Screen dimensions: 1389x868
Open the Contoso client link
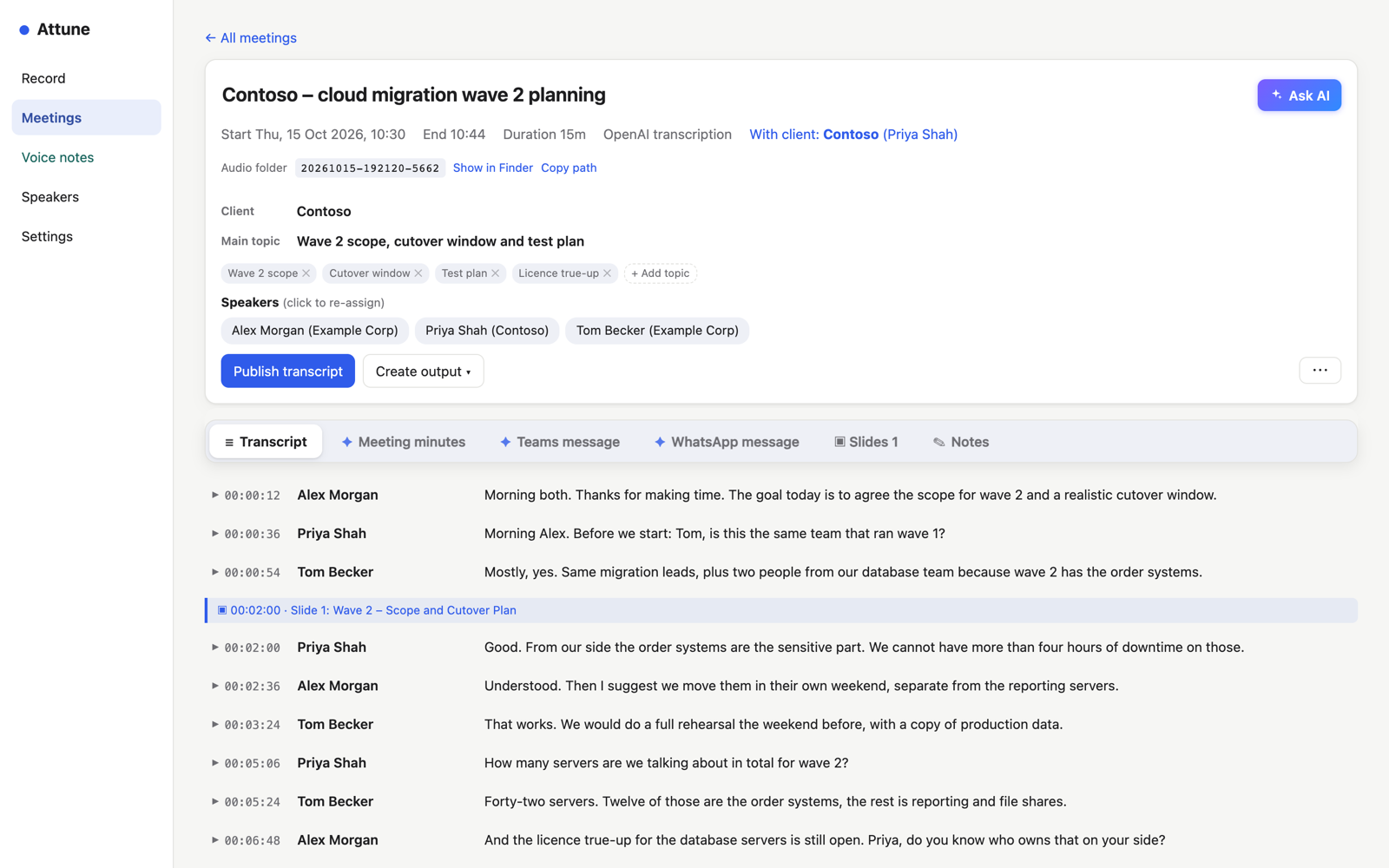click(x=853, y=135)
